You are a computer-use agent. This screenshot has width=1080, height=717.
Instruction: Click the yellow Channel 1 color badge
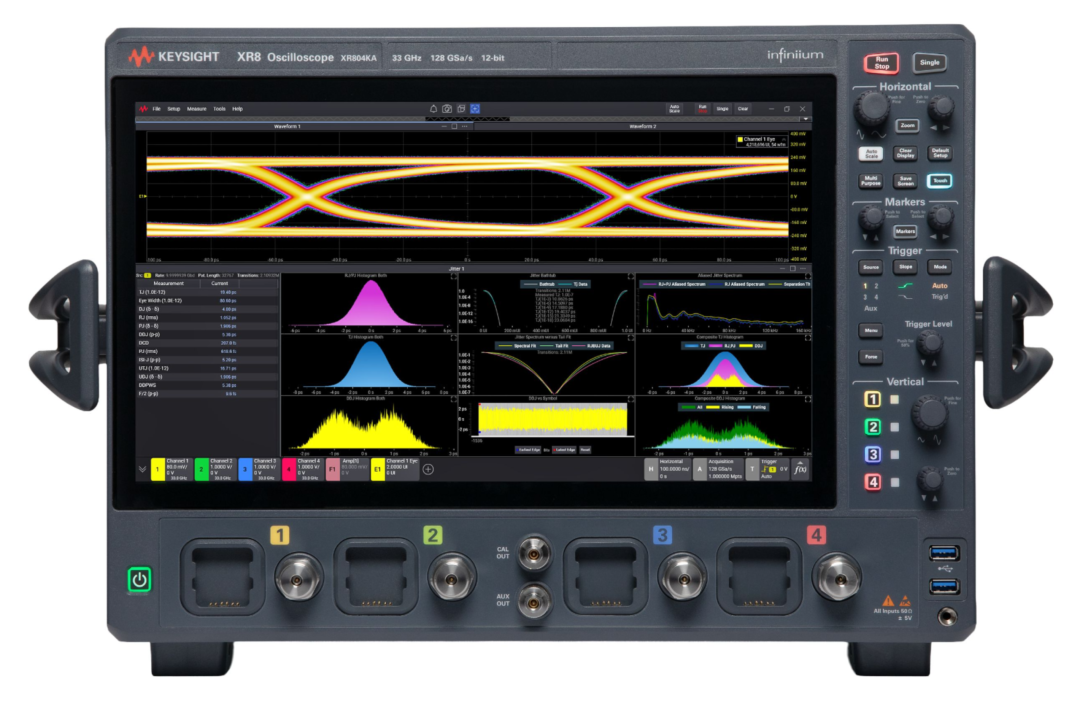158,470
